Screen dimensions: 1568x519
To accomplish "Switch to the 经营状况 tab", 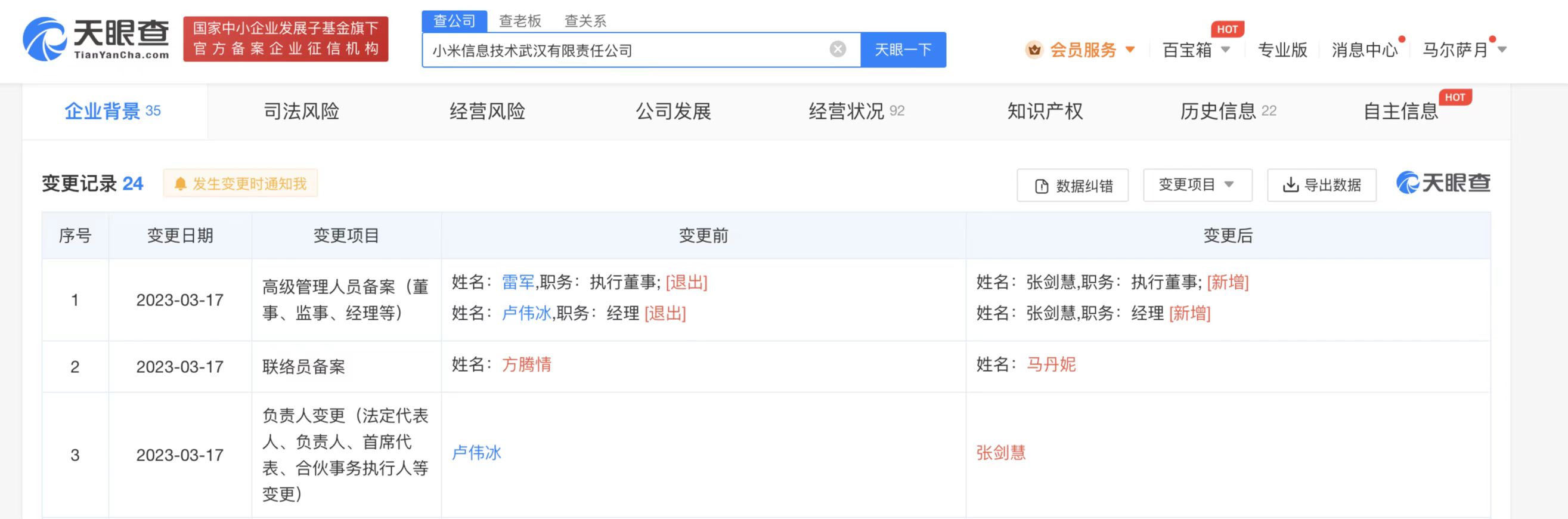I will click(x=856, y=111).
